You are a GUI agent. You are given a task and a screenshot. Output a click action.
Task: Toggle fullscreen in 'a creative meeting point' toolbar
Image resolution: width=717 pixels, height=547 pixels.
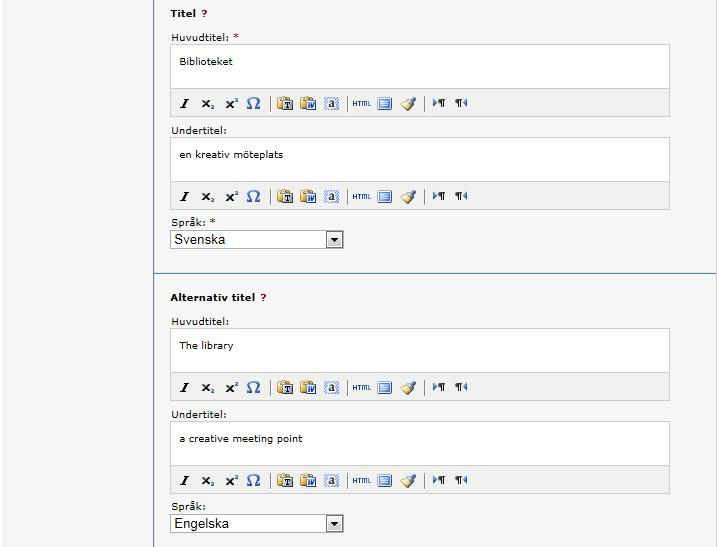click(x=385, y=481)
